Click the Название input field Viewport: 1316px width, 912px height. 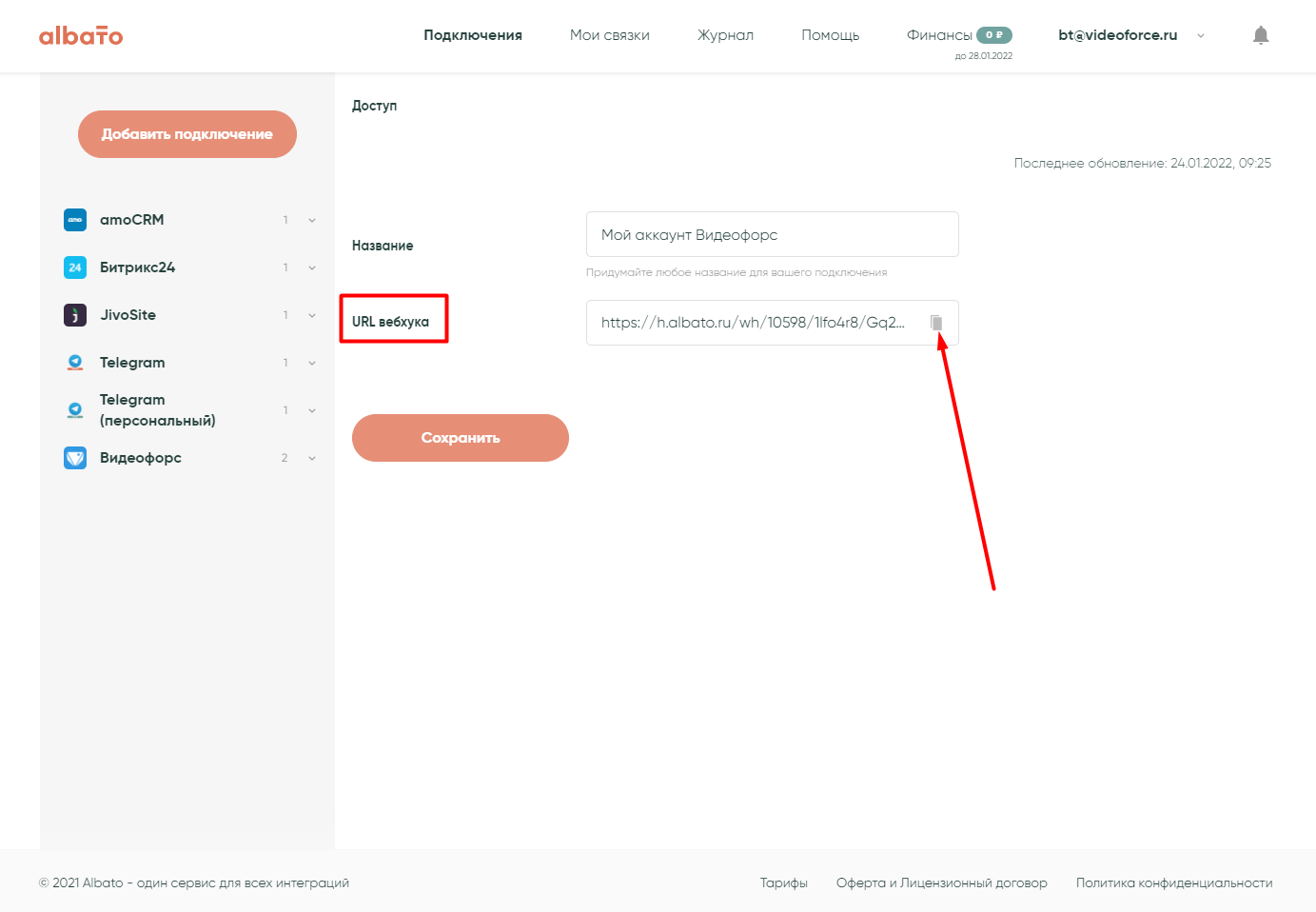772,234
